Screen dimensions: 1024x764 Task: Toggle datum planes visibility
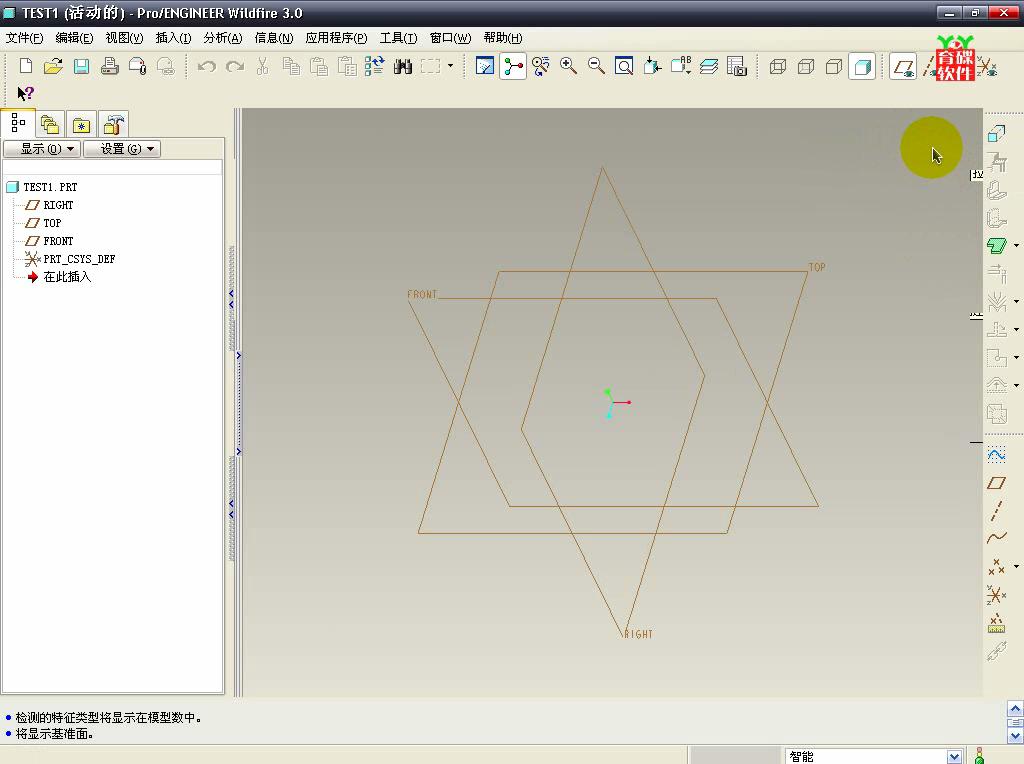903,66
